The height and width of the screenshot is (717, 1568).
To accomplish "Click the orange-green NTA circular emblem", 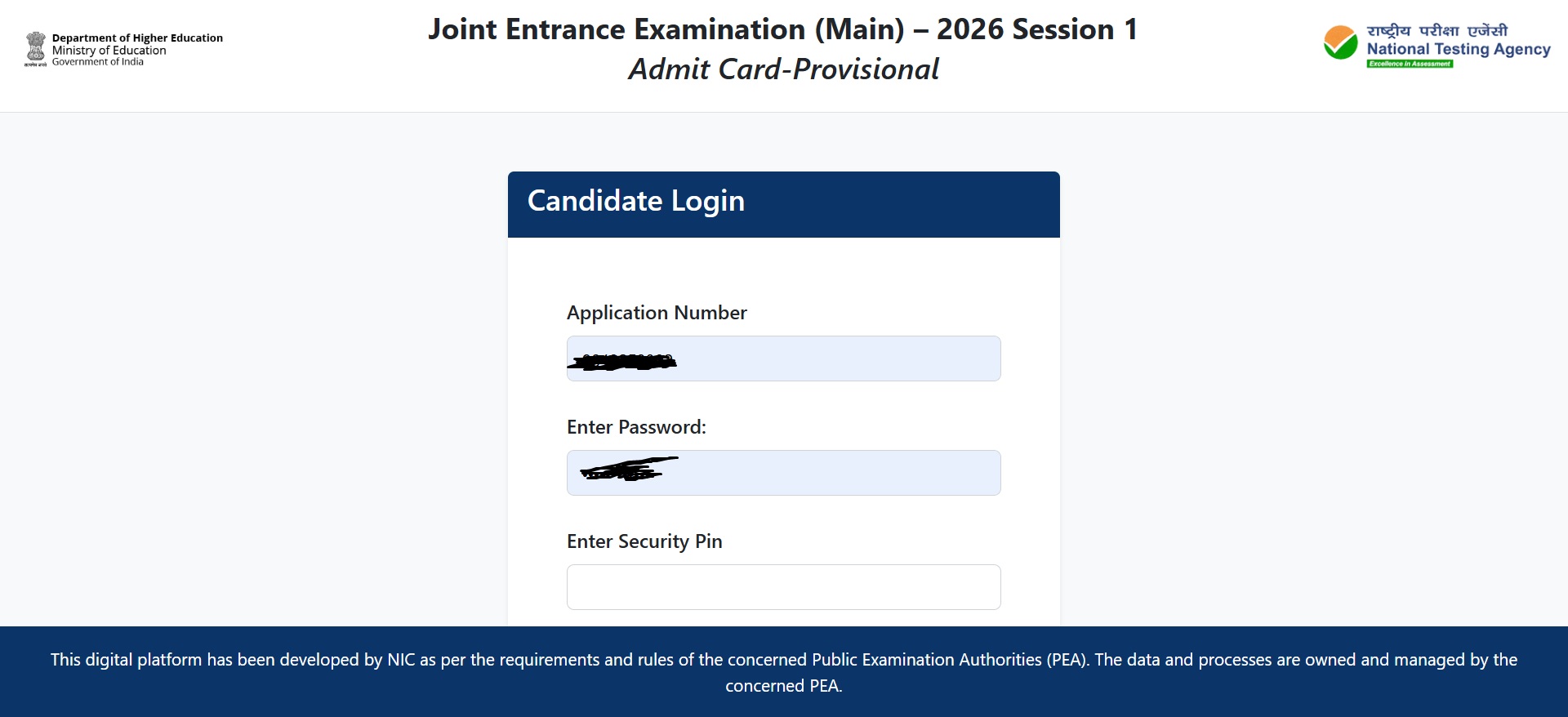I will click(1339, 42).
